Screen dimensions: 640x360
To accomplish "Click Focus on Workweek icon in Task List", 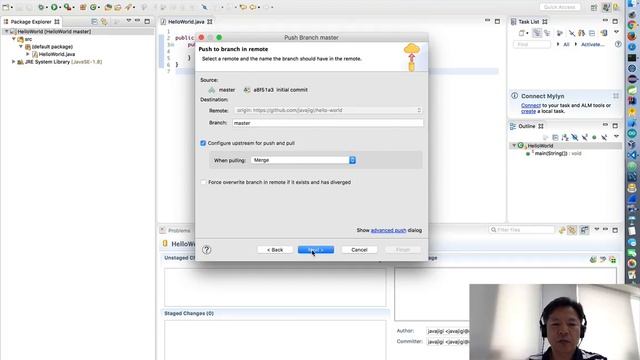I will coord(560,33).
